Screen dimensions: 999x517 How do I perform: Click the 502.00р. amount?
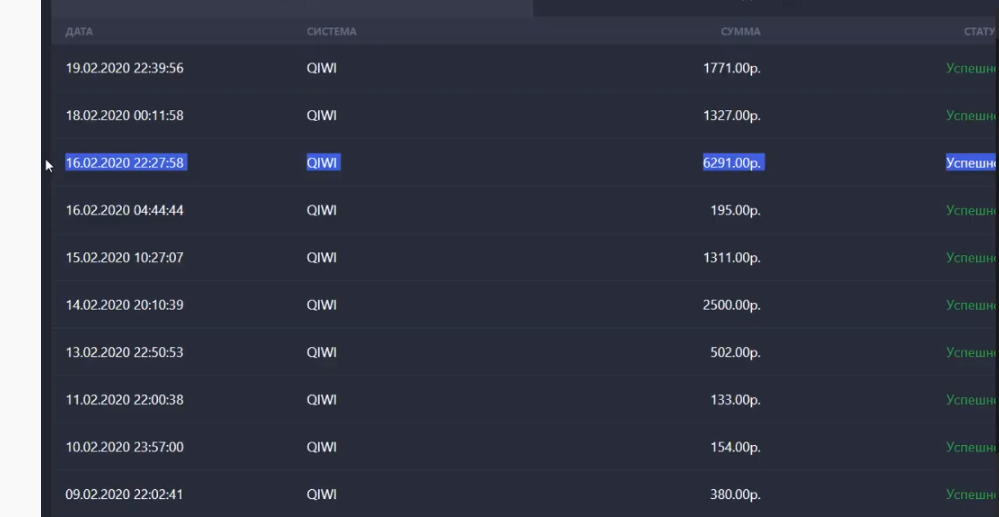coord(735,353)
